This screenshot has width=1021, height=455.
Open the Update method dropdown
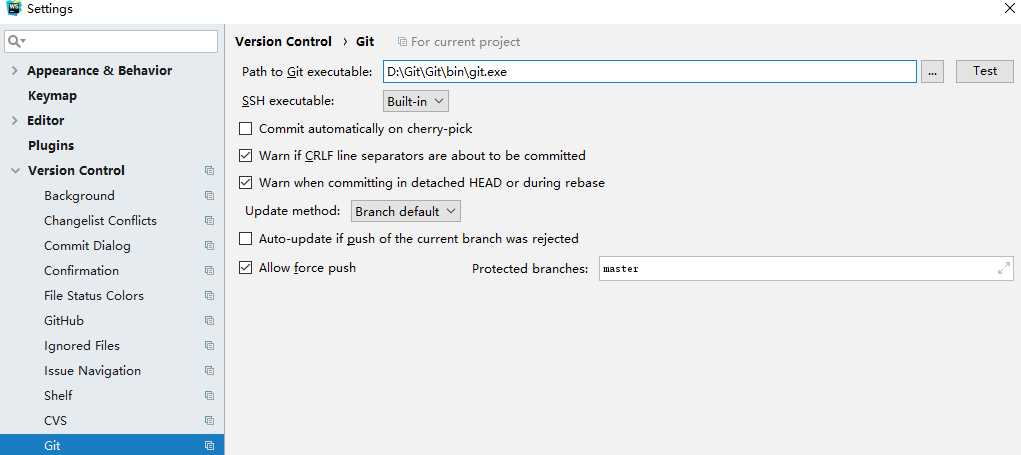(x=406, y=211)
